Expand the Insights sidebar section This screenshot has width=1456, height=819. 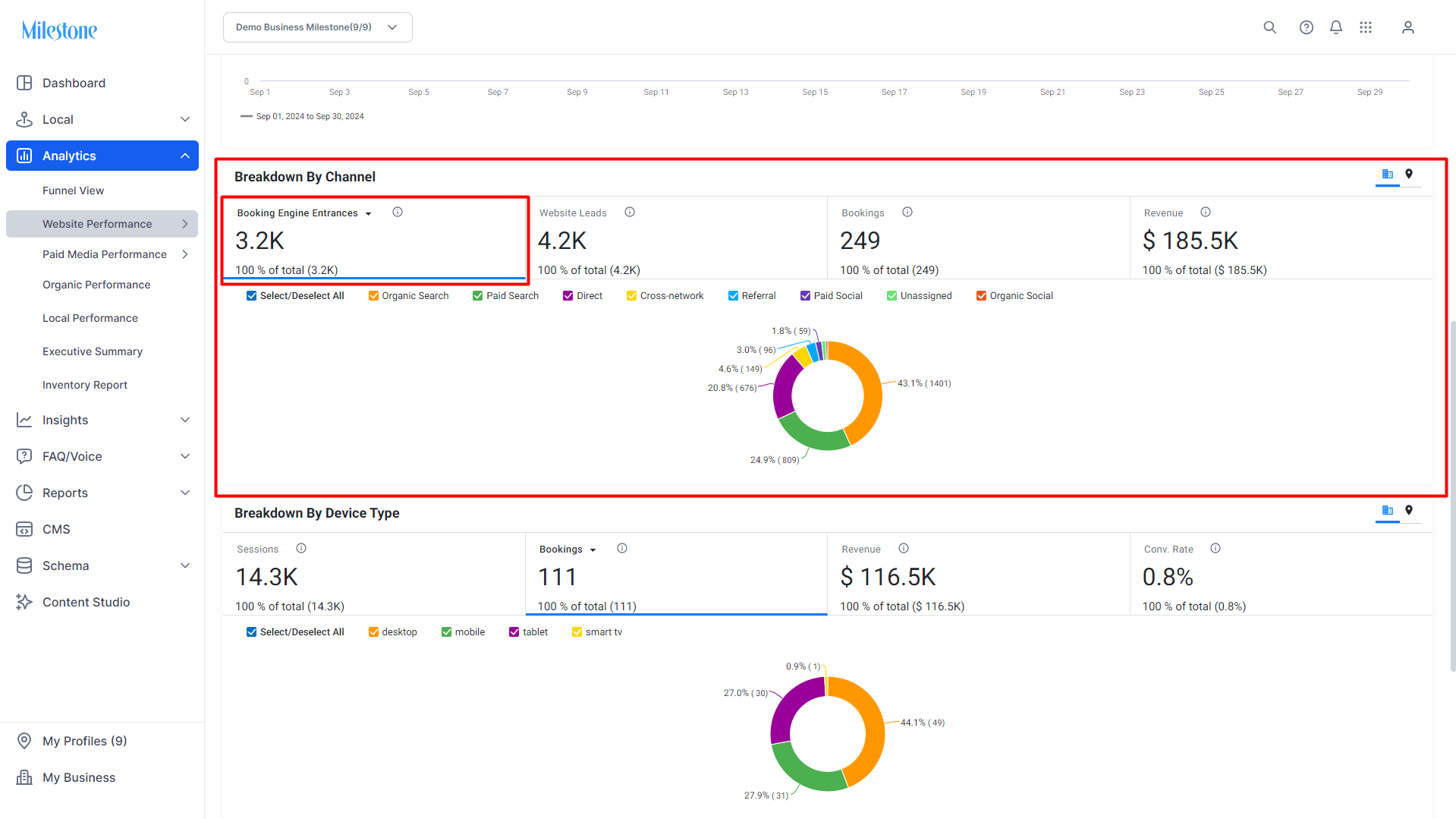point(102,420)
